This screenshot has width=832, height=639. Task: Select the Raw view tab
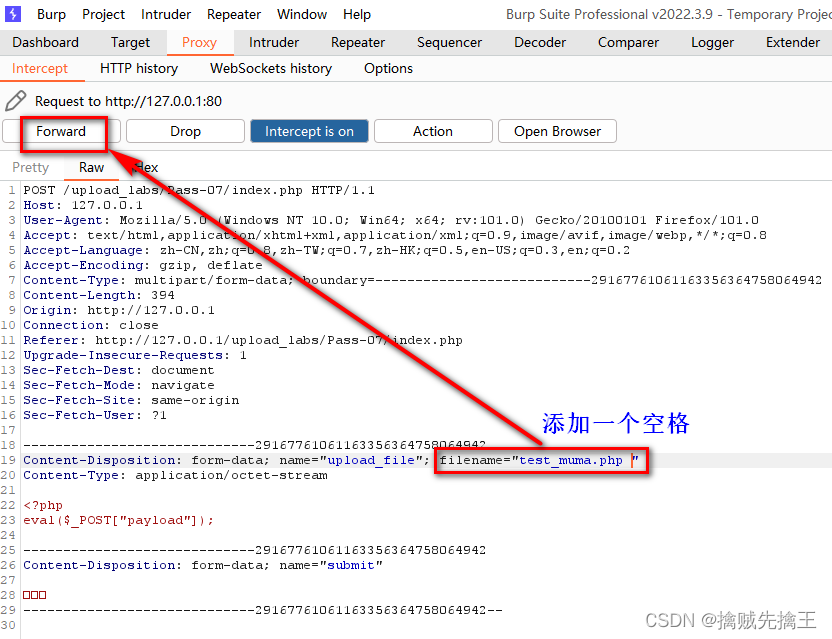click(x=91, y=168)
